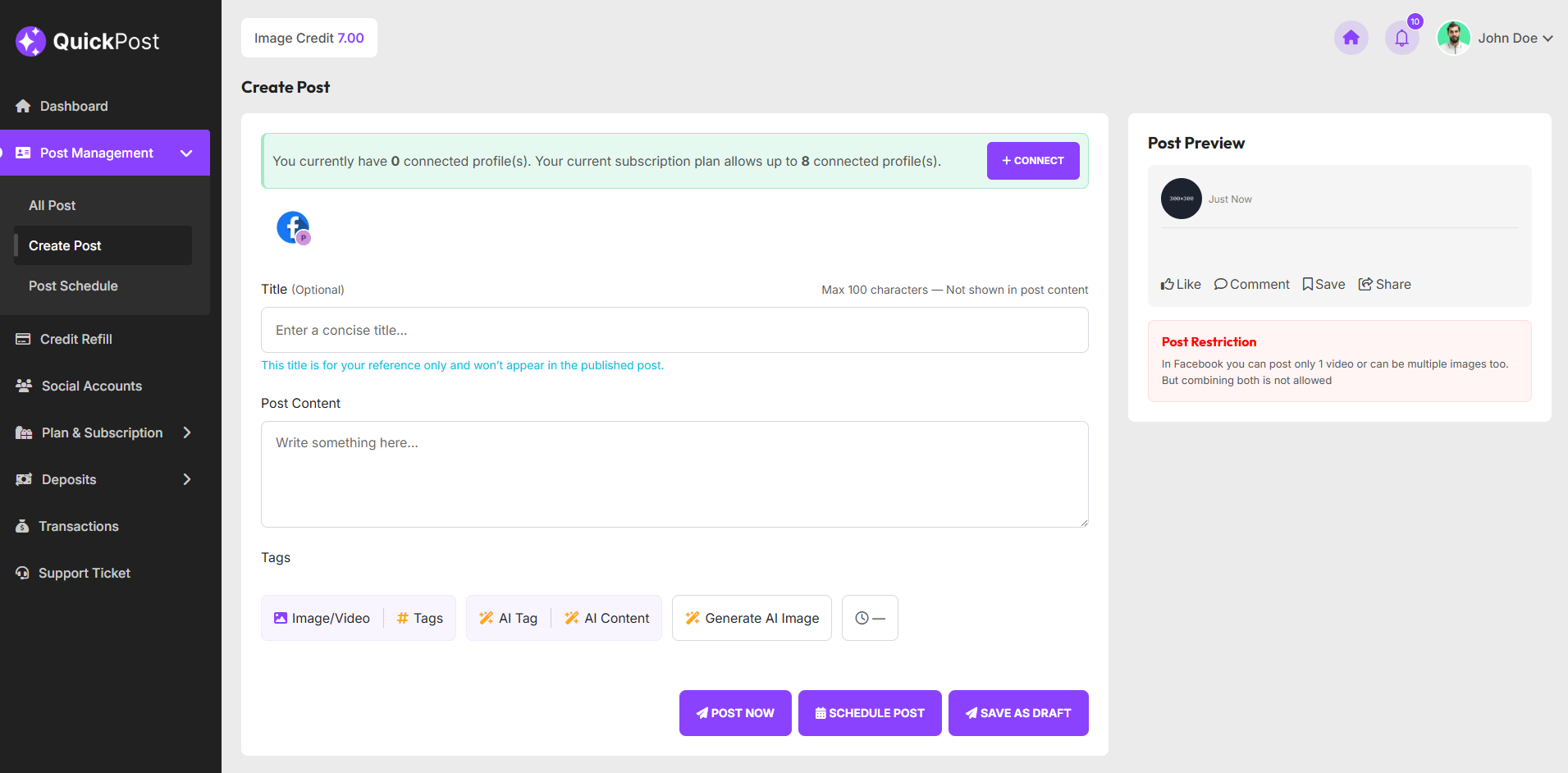Viewport: 1568px width, 773px height.
Task: Open Social Accounts settings
Action: [90, 386]
